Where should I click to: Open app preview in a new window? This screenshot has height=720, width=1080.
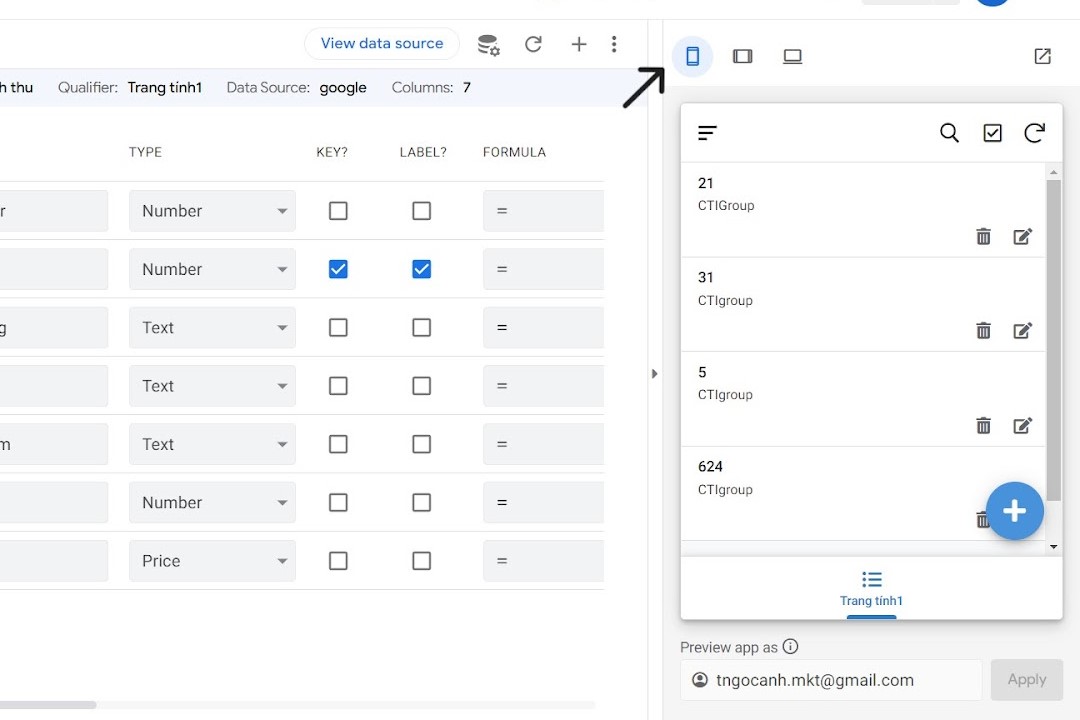tap(1042, 56)
